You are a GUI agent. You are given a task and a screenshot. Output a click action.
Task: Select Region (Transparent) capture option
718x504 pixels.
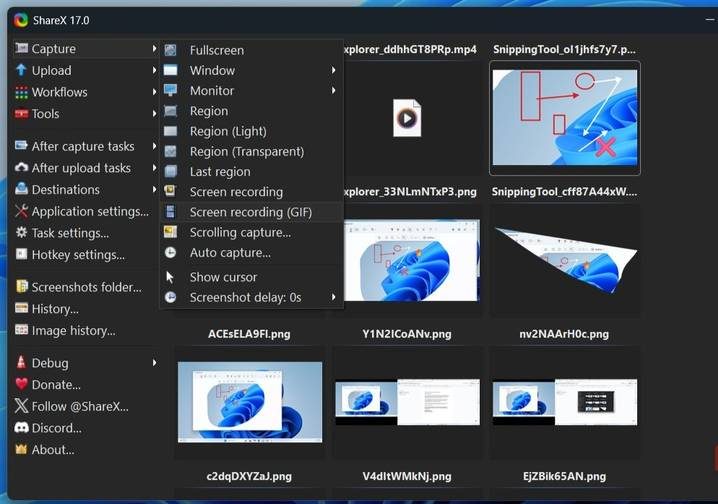click(251, 151)
